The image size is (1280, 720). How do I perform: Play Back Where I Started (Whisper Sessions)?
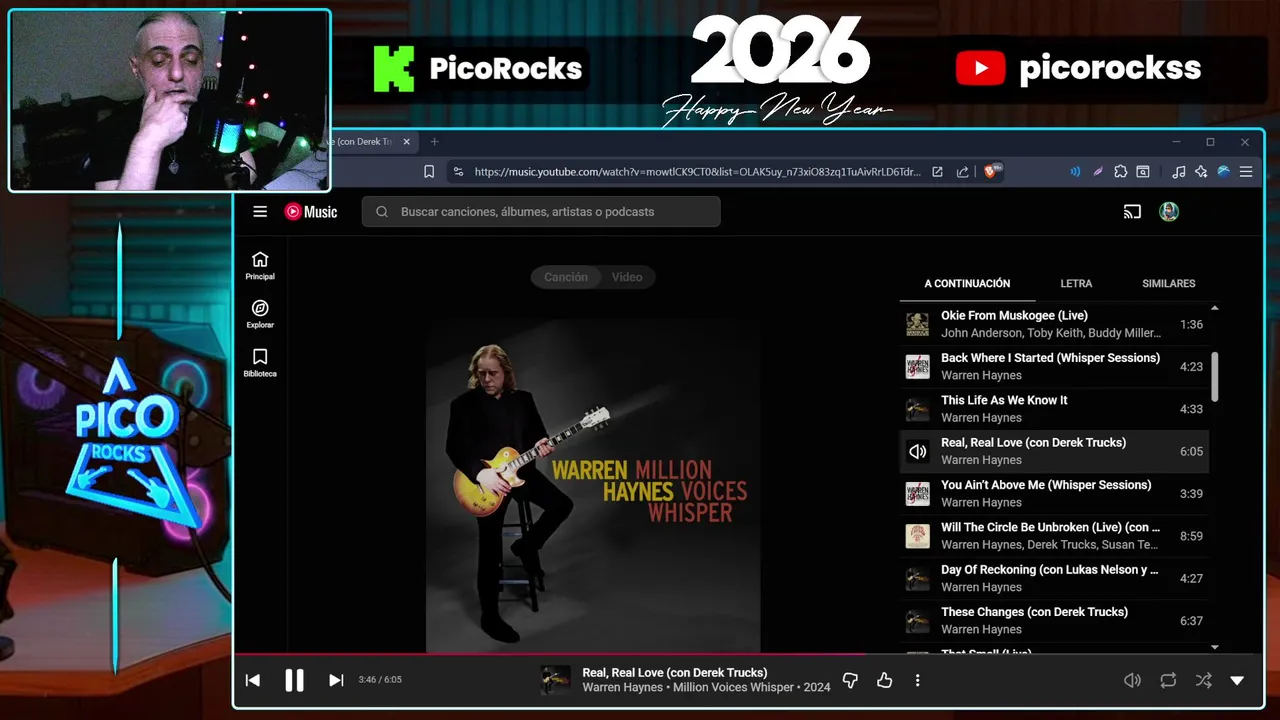click(x=1054, y=366)
